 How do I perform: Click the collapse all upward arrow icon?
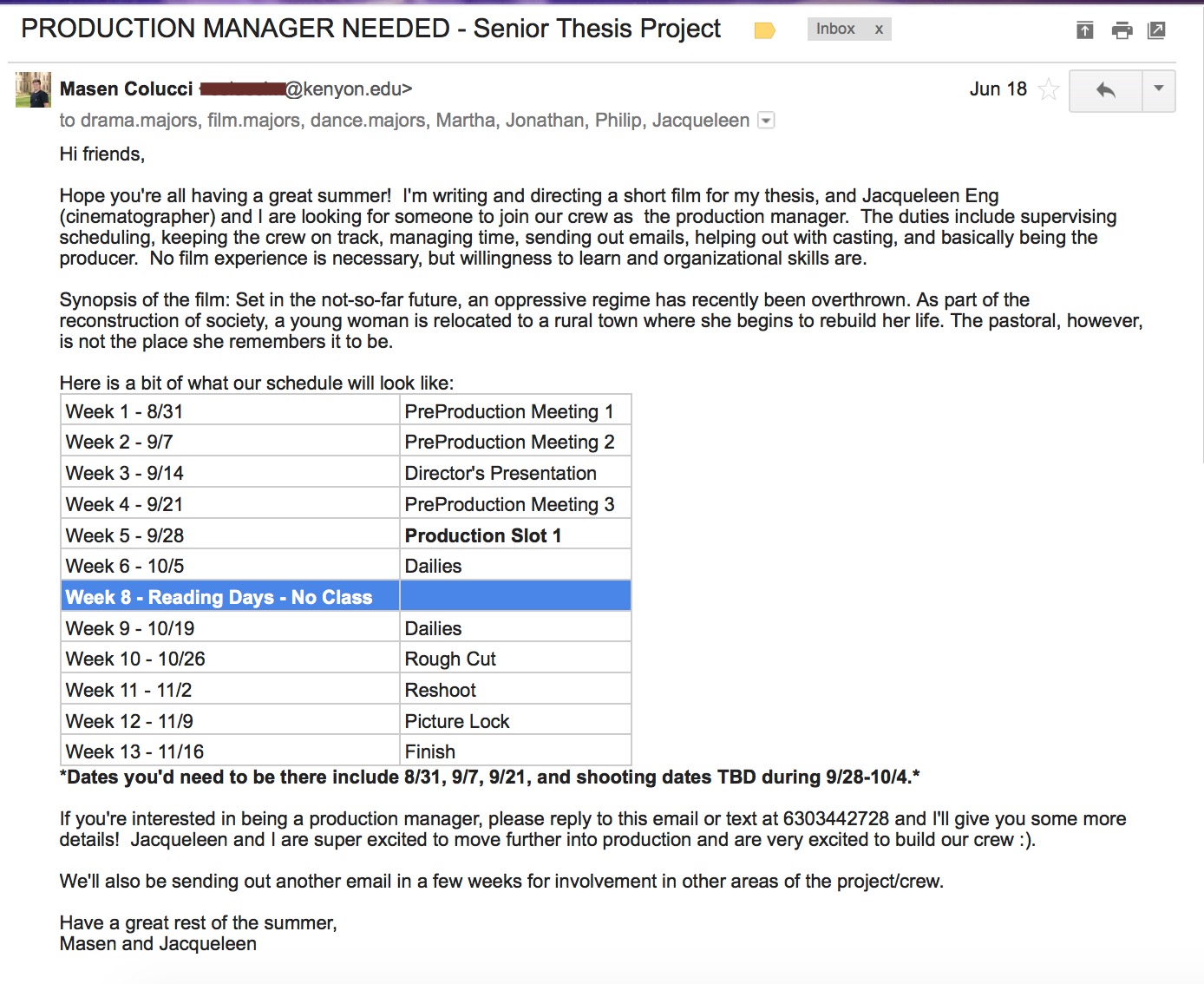click(1084, 31)
